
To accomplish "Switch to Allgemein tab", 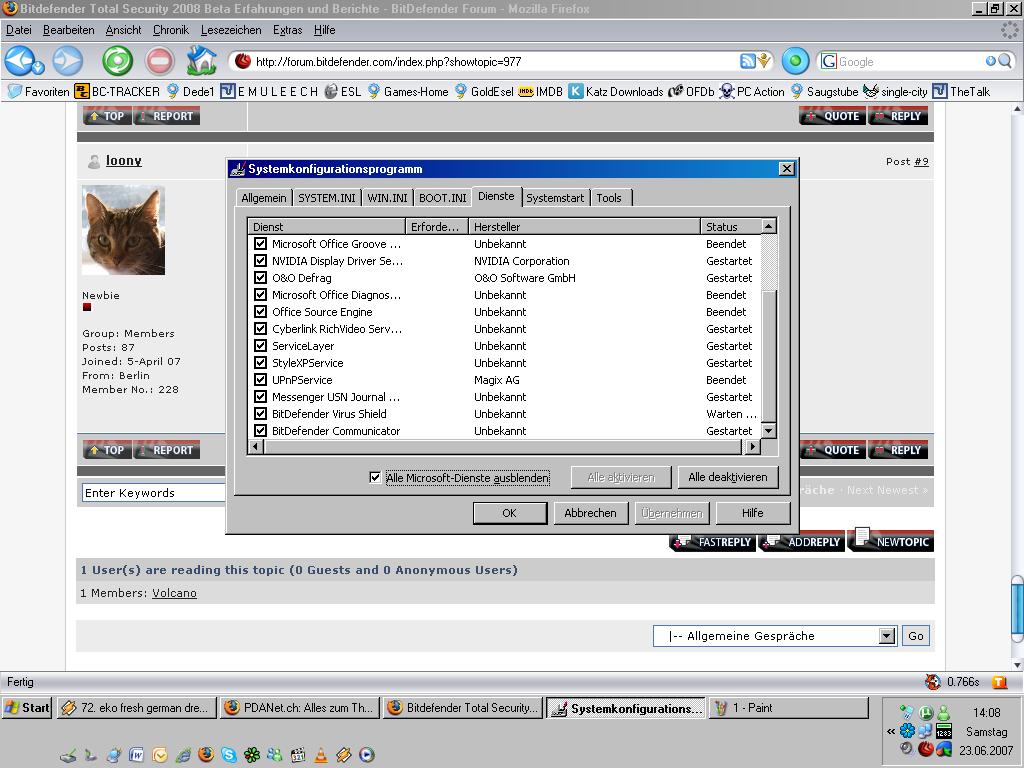I will point(264,198).
